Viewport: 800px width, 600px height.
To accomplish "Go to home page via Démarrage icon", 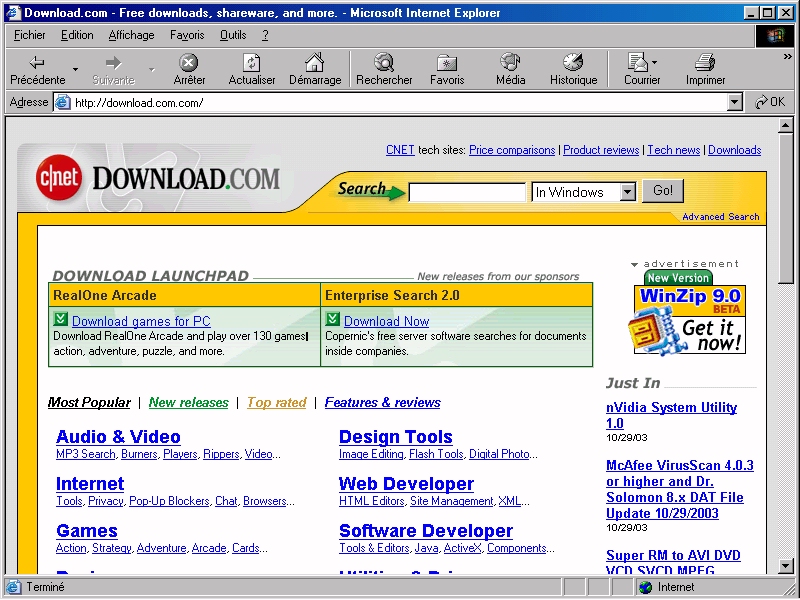I will 314,62.
